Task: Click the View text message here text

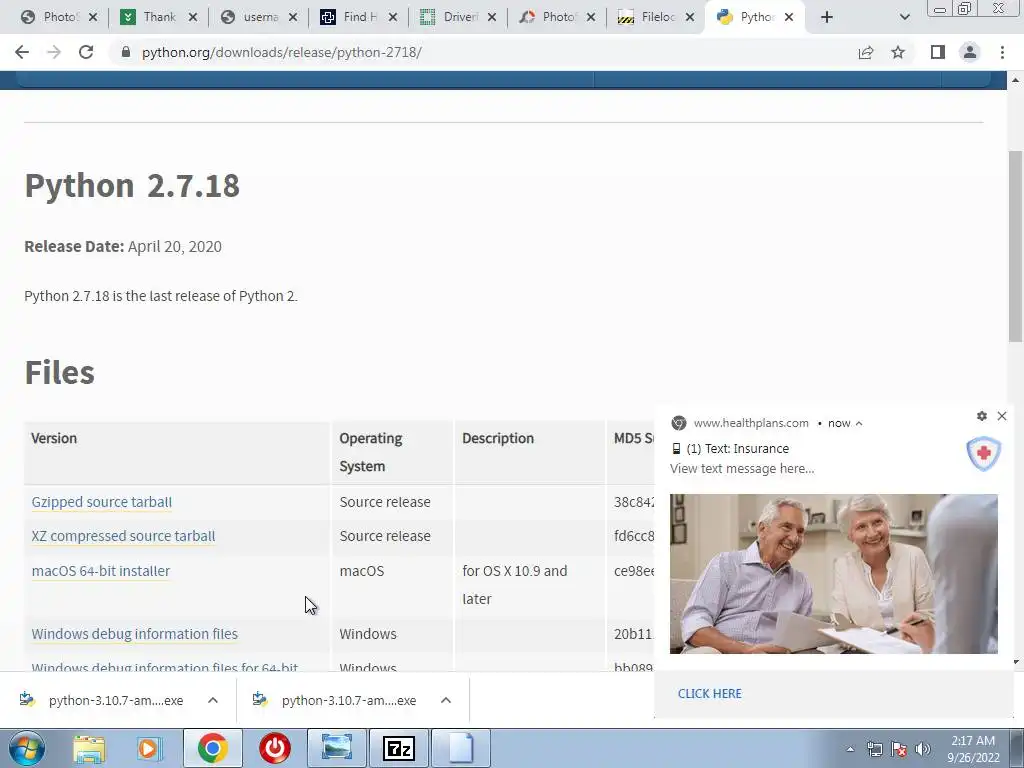Action: tap(742, 469)
